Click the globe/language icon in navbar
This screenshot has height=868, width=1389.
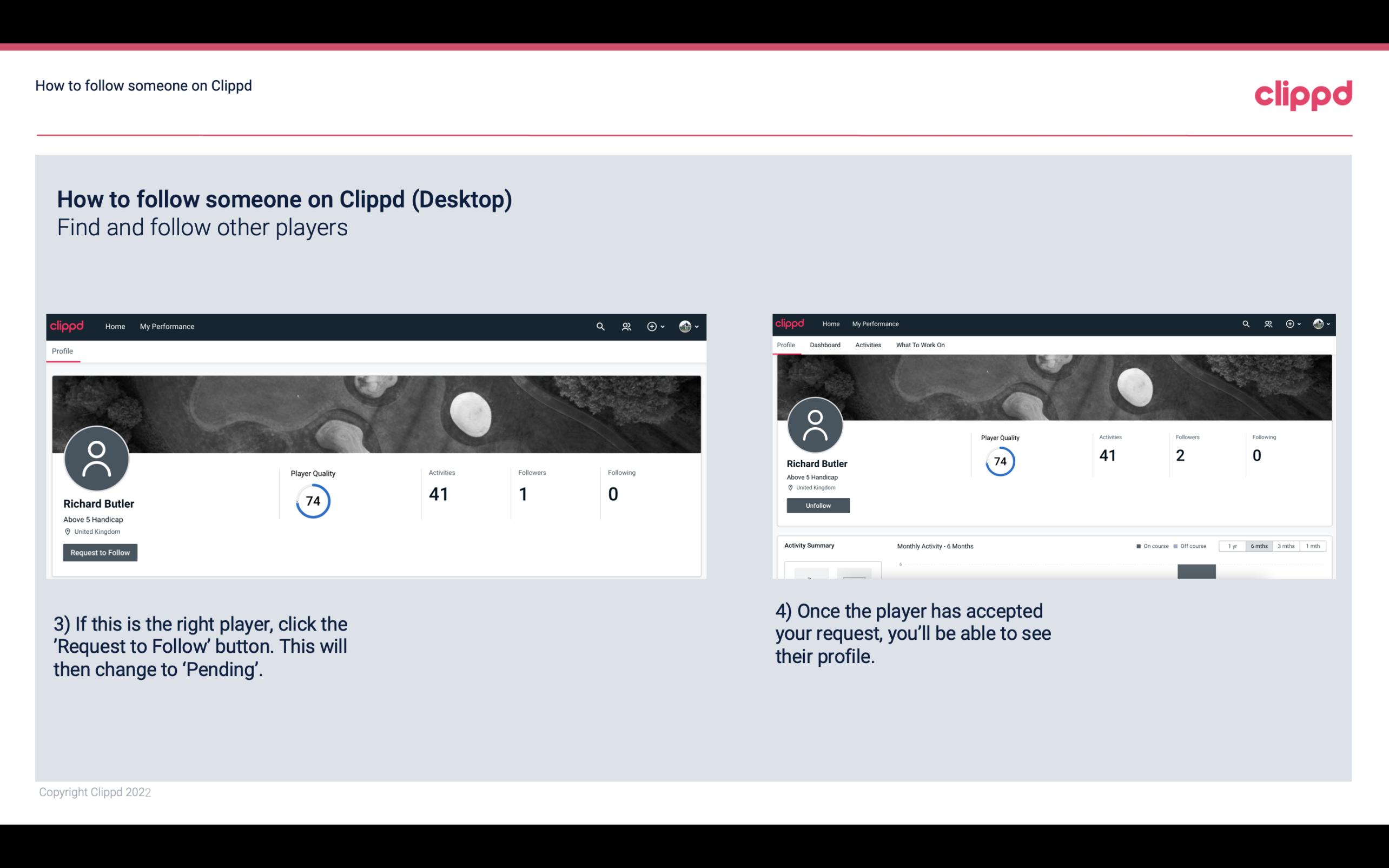click(685, 326)
